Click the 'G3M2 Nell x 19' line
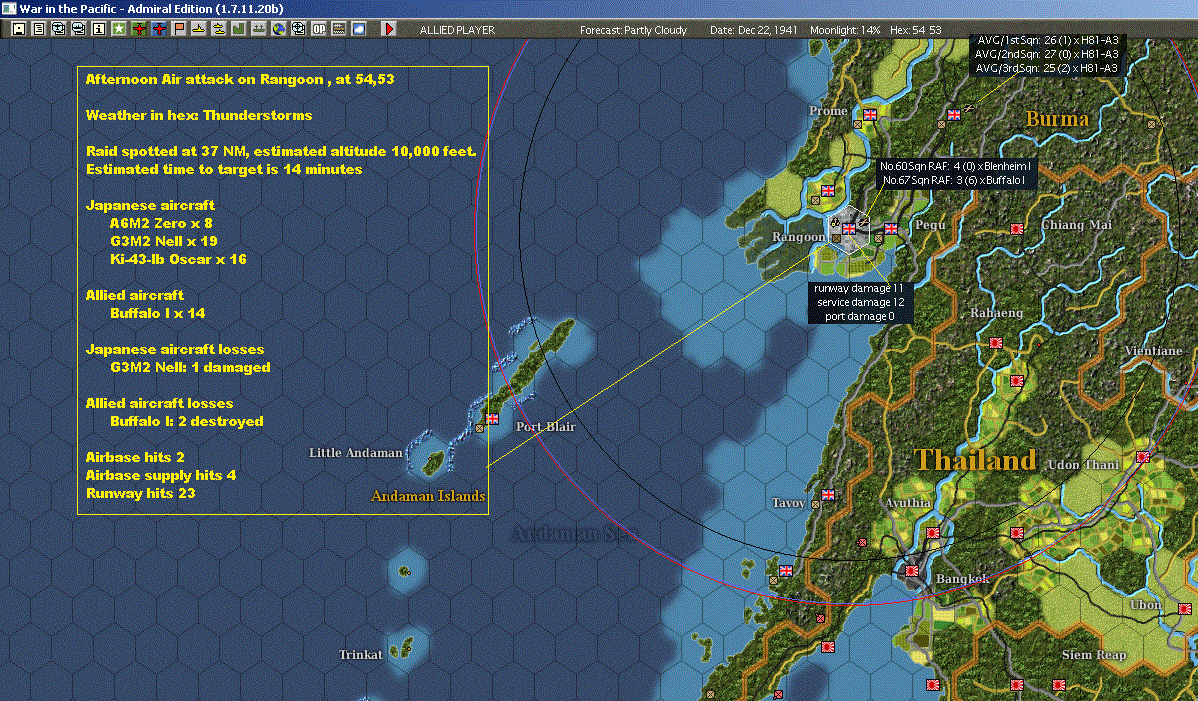The image size is (1198, 701). (164, 241)
